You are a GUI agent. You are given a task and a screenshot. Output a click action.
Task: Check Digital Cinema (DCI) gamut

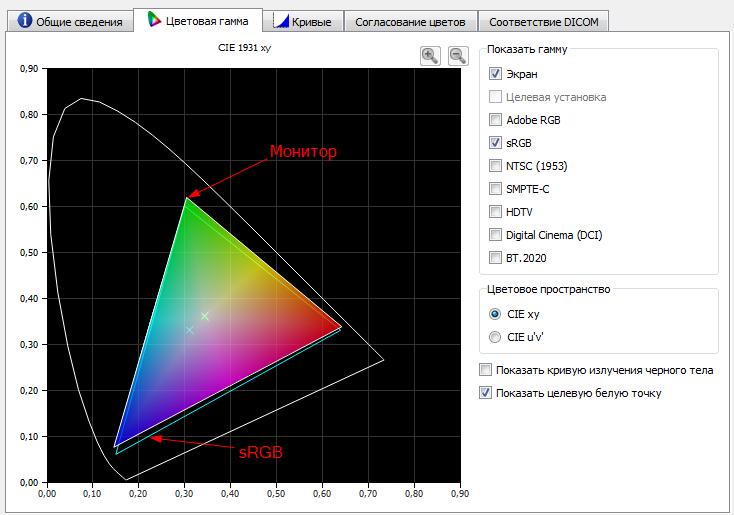495,235
